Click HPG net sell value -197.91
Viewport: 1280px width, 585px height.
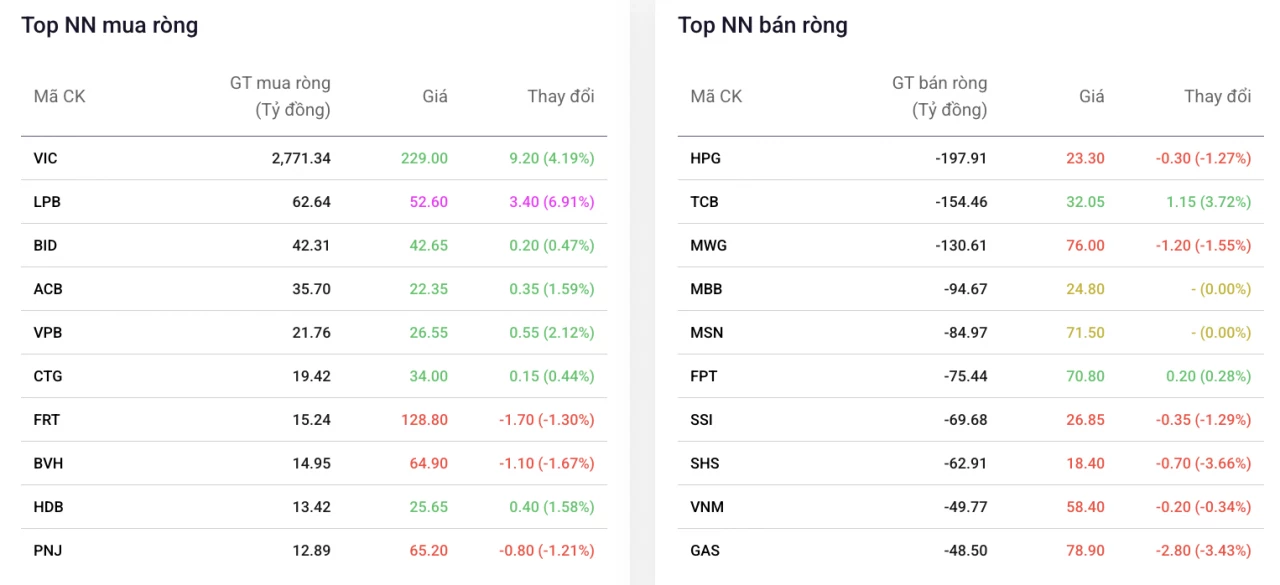(x=961, y=158)
